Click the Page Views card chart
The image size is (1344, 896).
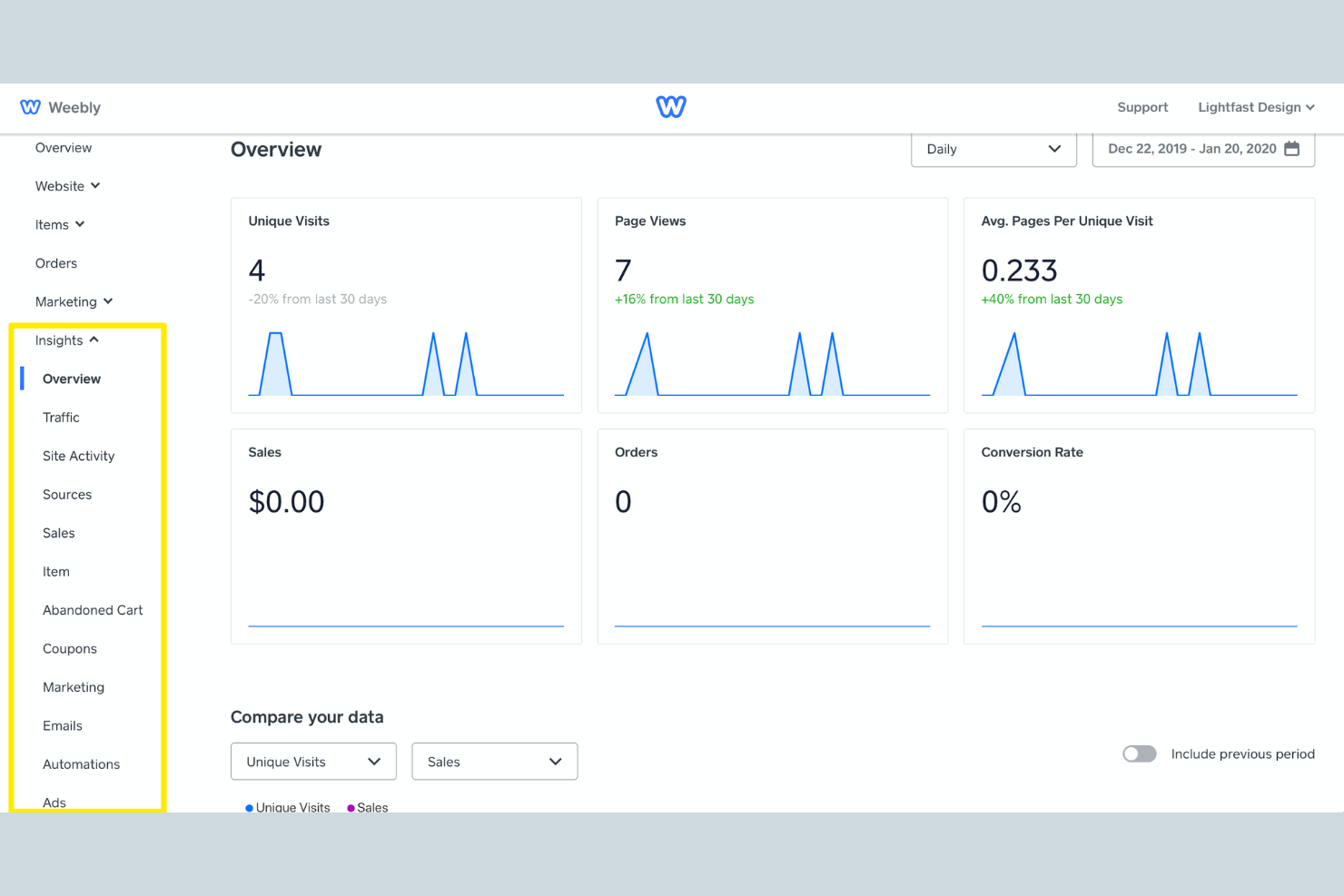pyautogui.click(x=773, y=363)
